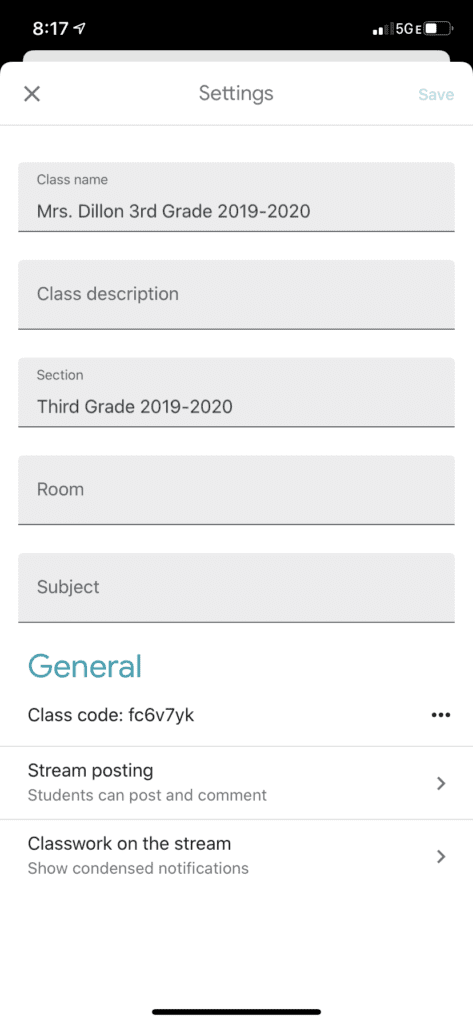Tap the Room input field
Image resolution: width=473 pixels, height=1024 pixels.
click(x=236, y=490)
